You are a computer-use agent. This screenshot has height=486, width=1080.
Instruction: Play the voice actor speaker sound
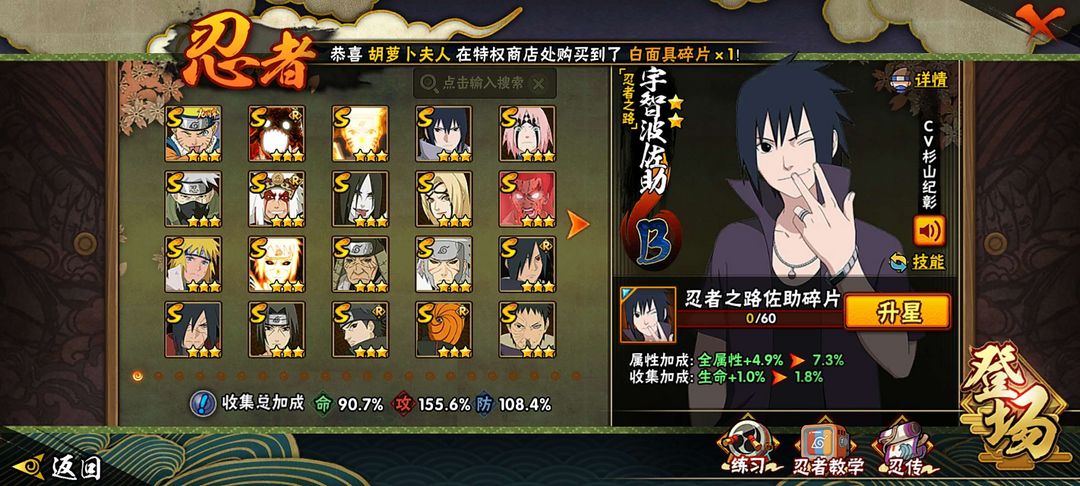tap(930, 231)
